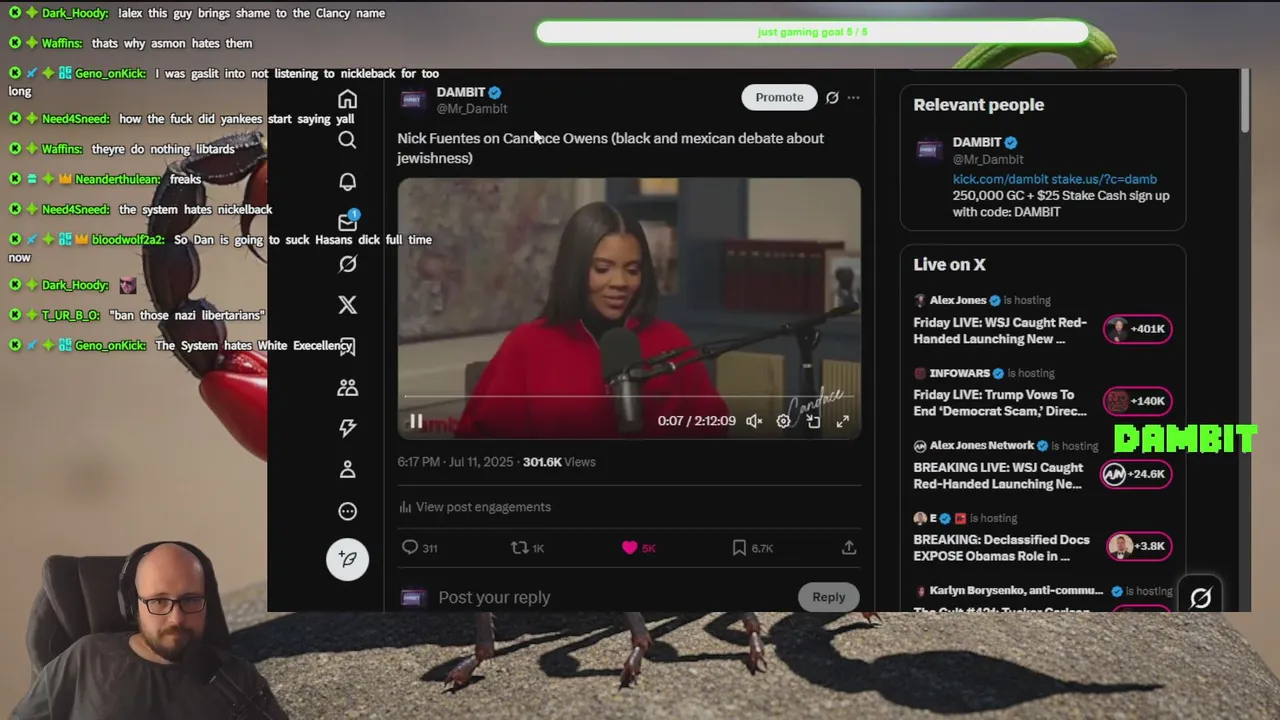Image resolution: width=1280 pixels, height=720 pixels.
Task: Click Alex Jones host name in Live on X
Action: 958,300
